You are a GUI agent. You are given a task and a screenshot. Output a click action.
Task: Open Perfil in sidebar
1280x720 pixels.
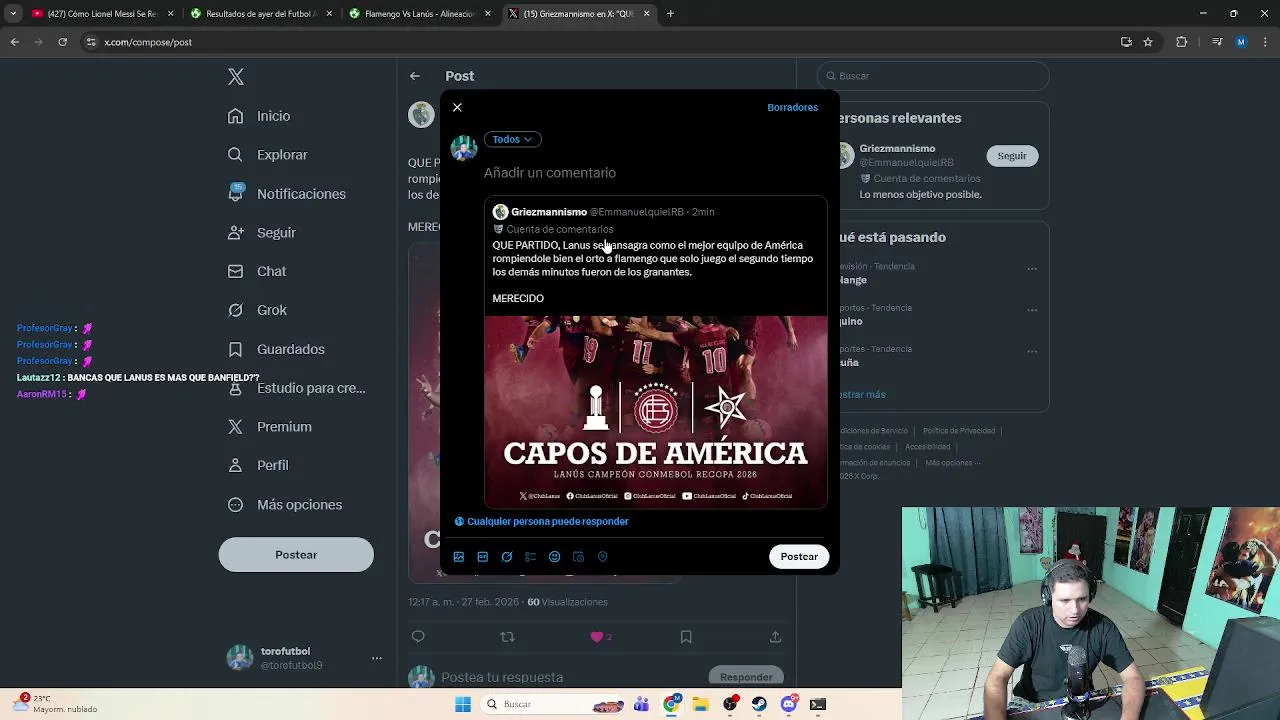[x=259, y=465]
